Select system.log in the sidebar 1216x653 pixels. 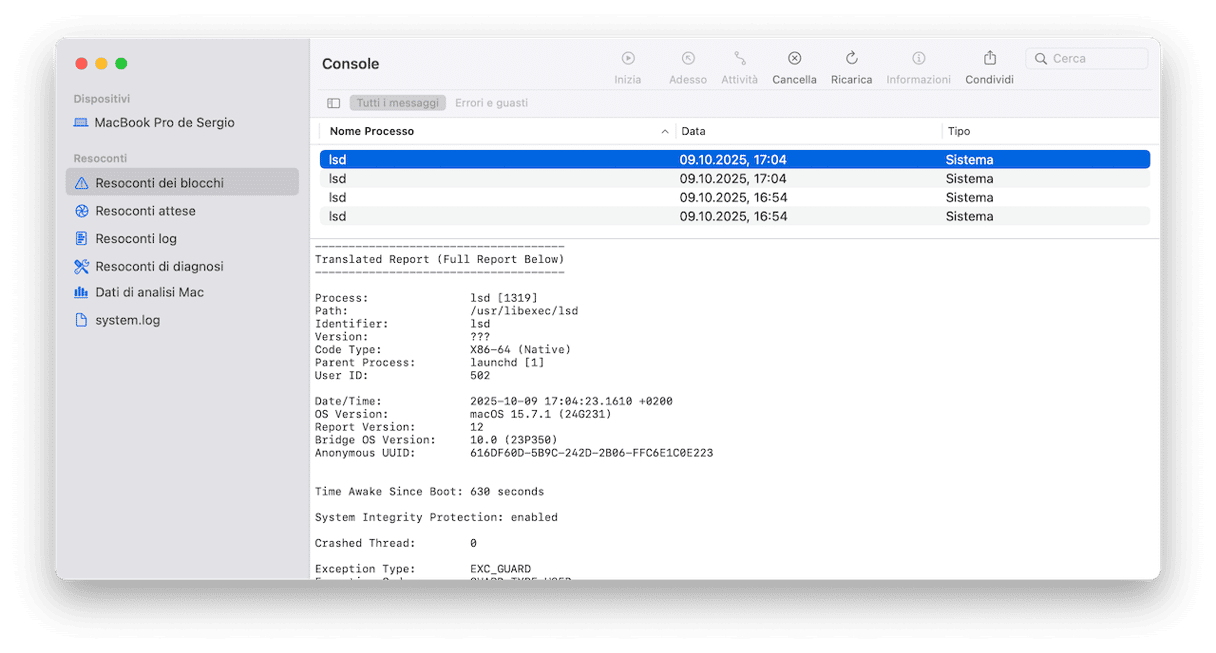pyautogui.click(x=127, y=320)
